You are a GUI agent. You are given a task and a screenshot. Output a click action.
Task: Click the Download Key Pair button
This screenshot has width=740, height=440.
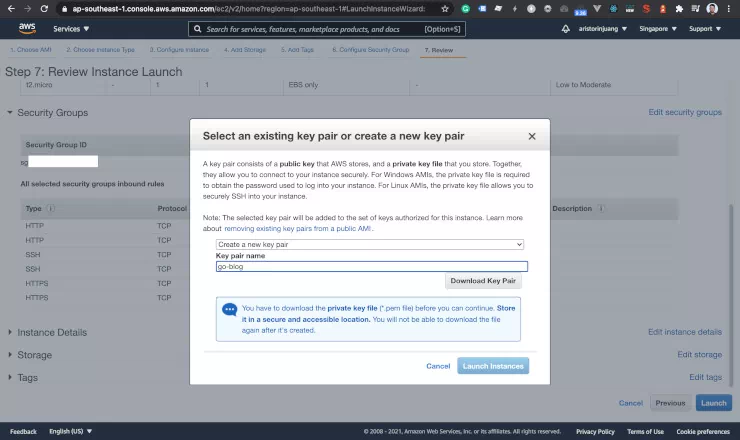click(483, 281)
